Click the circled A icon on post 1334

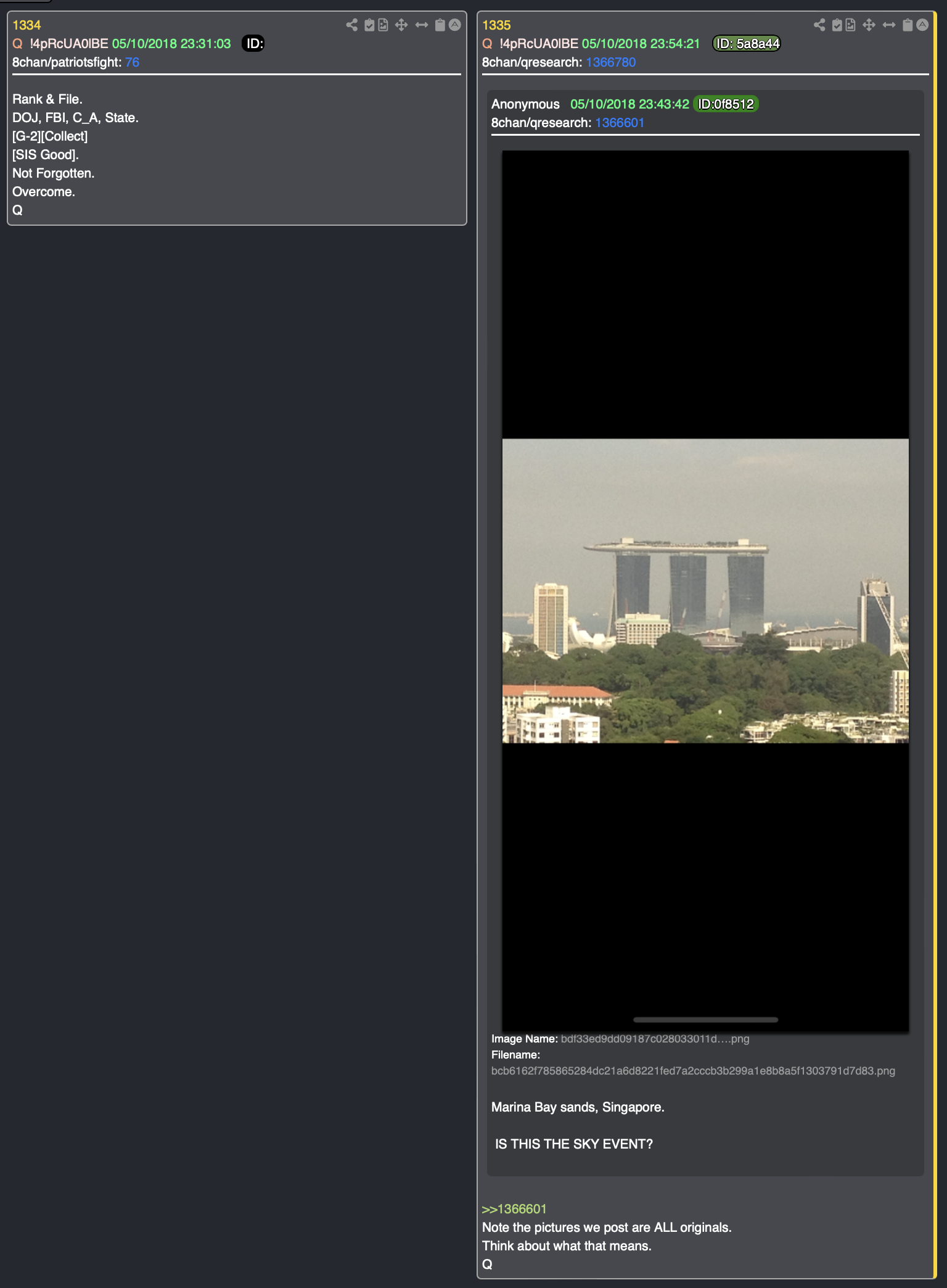point(455,25)
